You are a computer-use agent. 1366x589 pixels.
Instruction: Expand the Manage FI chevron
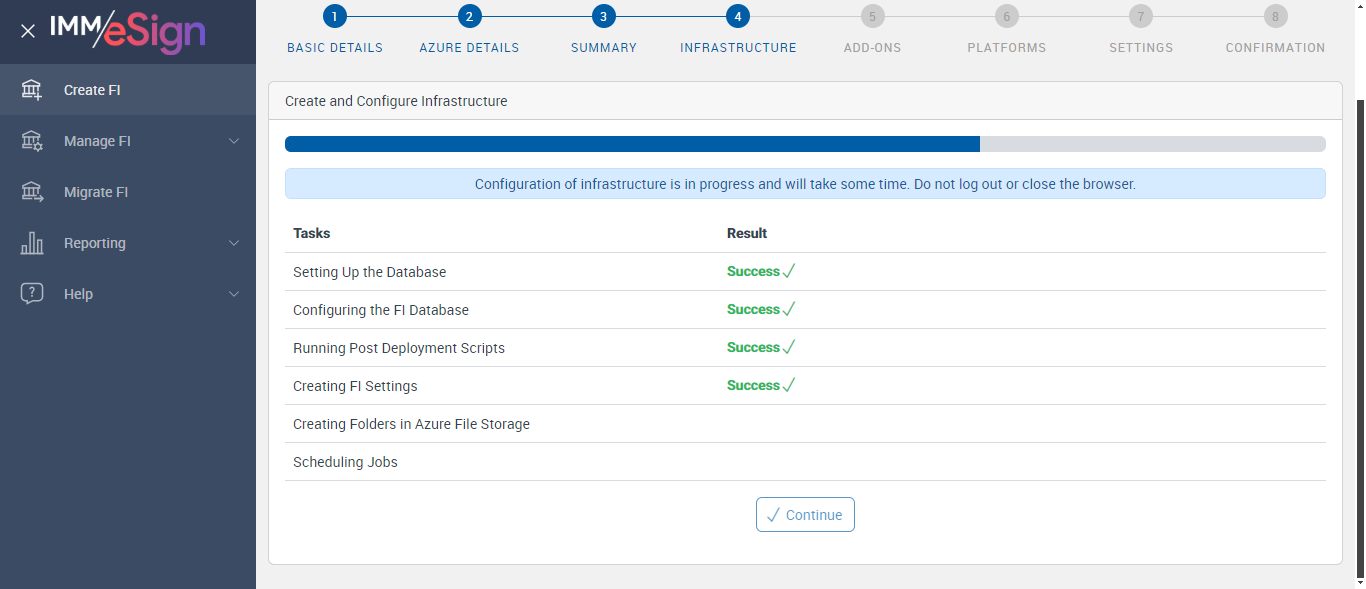point(234,141)
